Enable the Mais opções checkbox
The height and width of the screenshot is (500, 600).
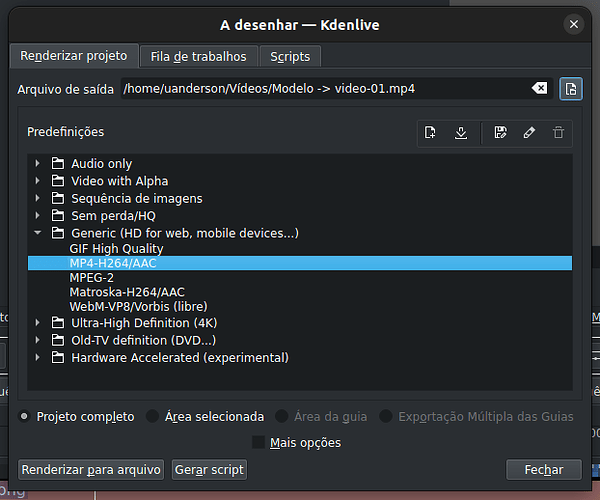coord(258,442)
